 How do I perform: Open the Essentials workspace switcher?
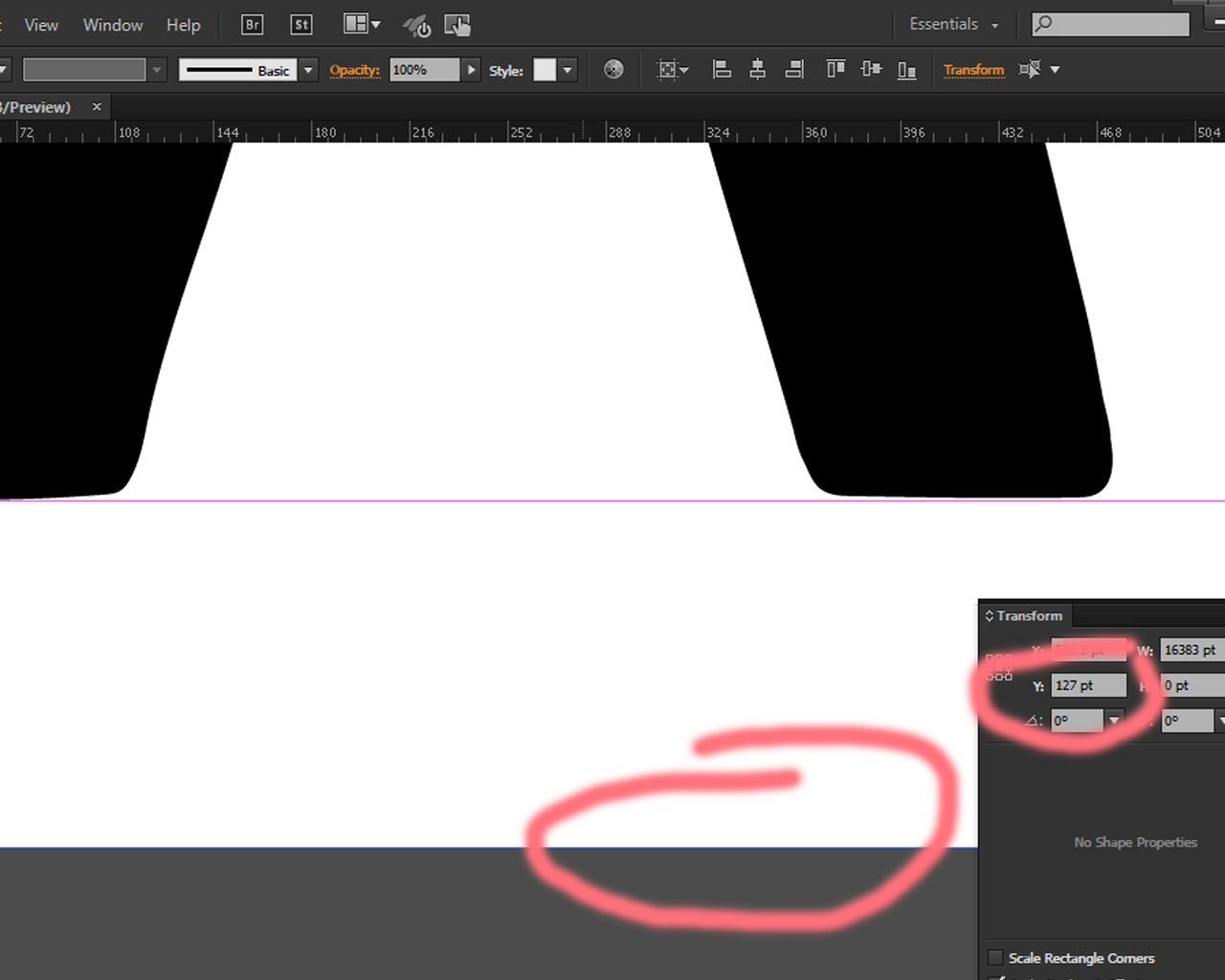[953, 25]
